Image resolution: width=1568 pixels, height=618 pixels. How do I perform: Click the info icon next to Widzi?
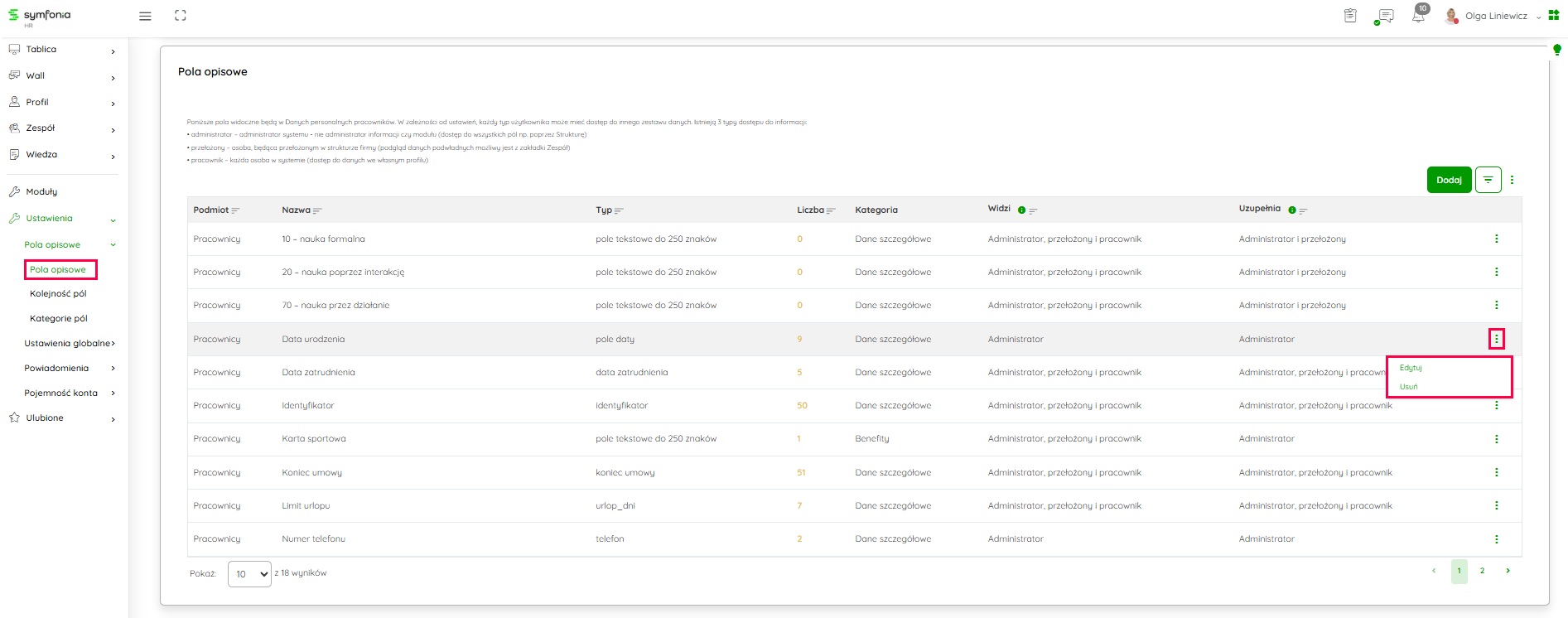[1021, 210]
